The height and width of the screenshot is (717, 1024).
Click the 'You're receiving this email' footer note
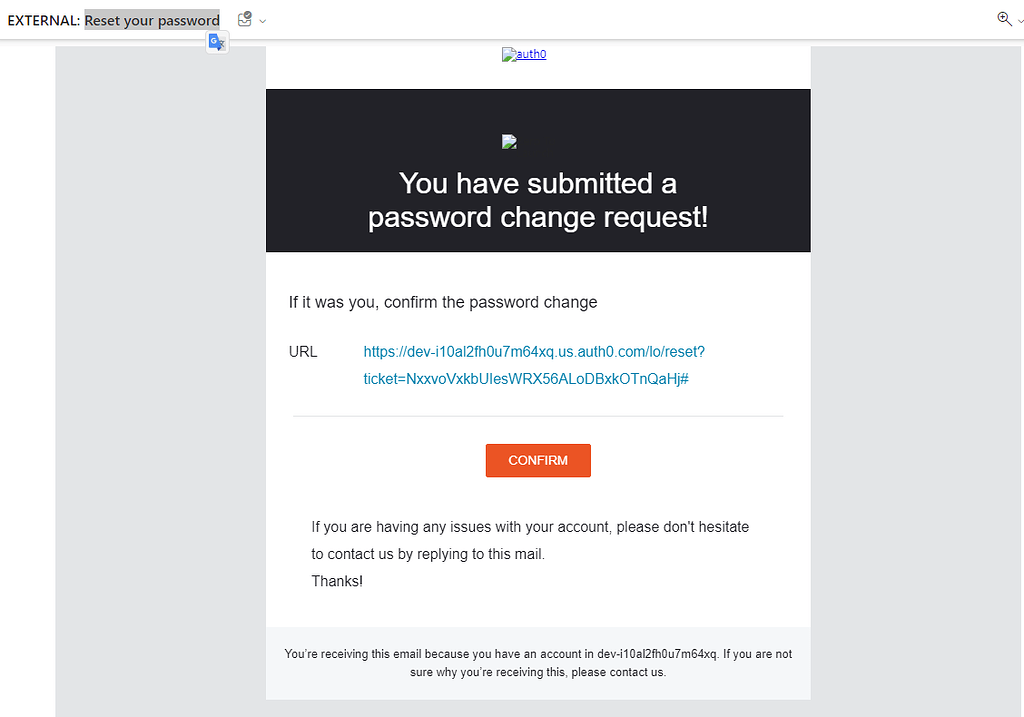[x=538, y=654]
